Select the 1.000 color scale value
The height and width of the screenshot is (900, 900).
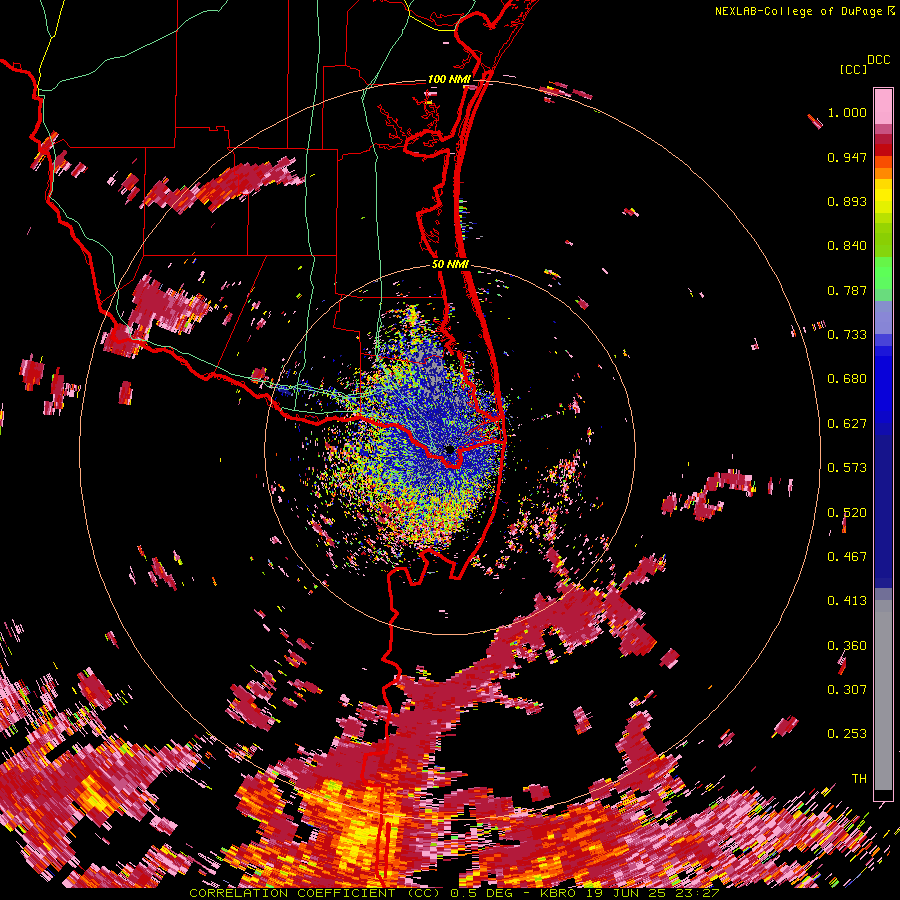tap(847, 112)
